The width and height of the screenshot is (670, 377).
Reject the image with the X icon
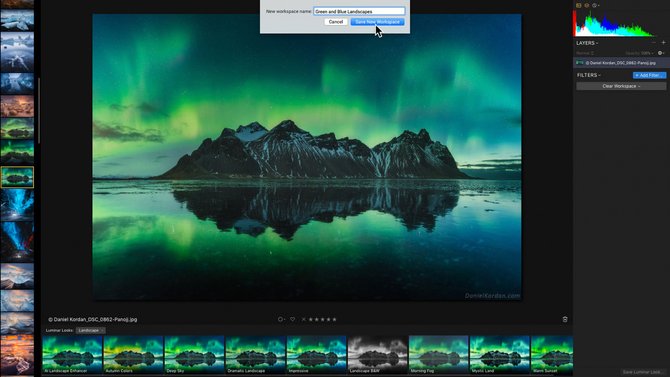tap(303, 319)
